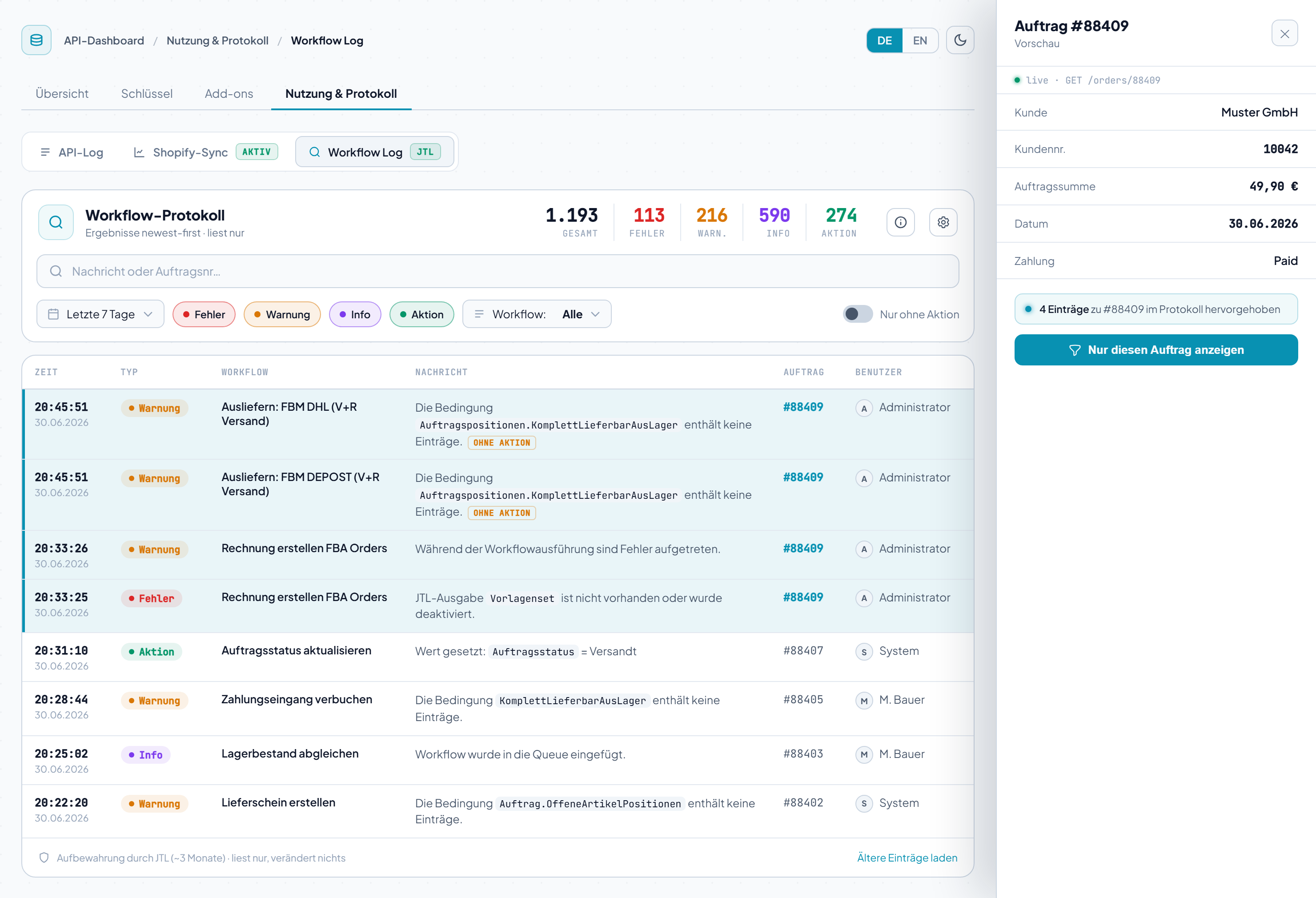This screenshot has width=1316, height=898.
Task: Click the 113 Fehler counter
Action: tap(648, 222)
